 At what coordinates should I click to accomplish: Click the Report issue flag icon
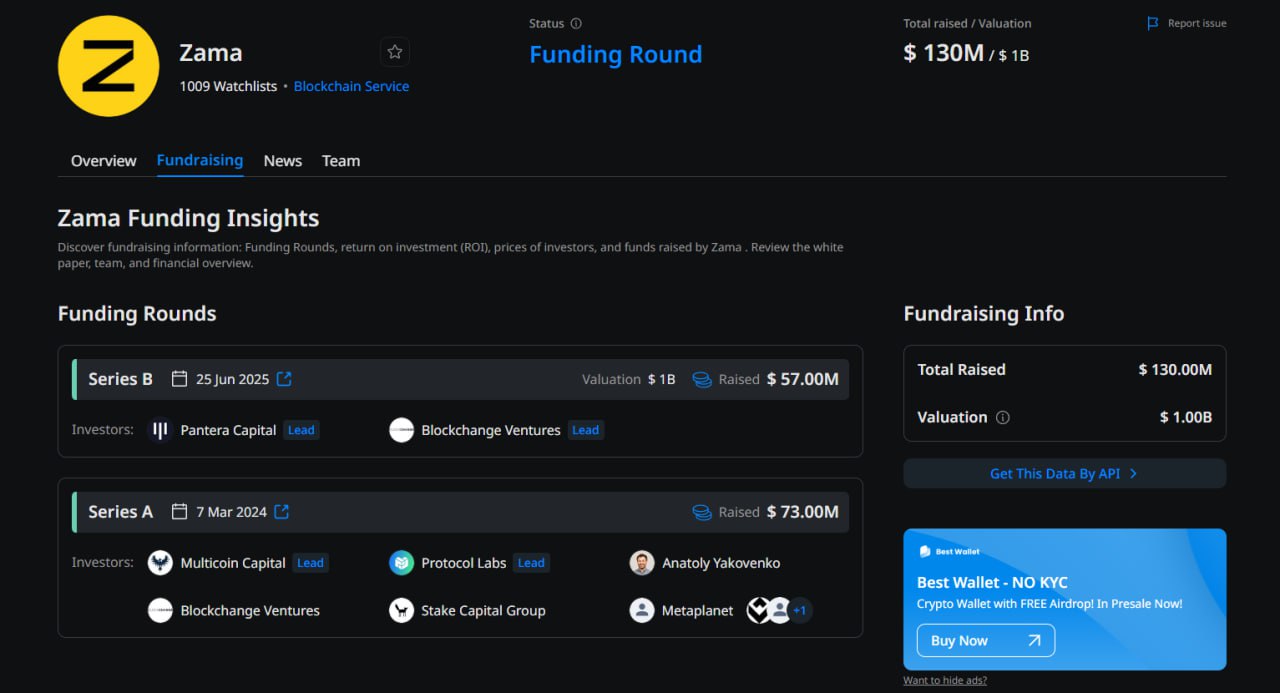click(1153, 23)
